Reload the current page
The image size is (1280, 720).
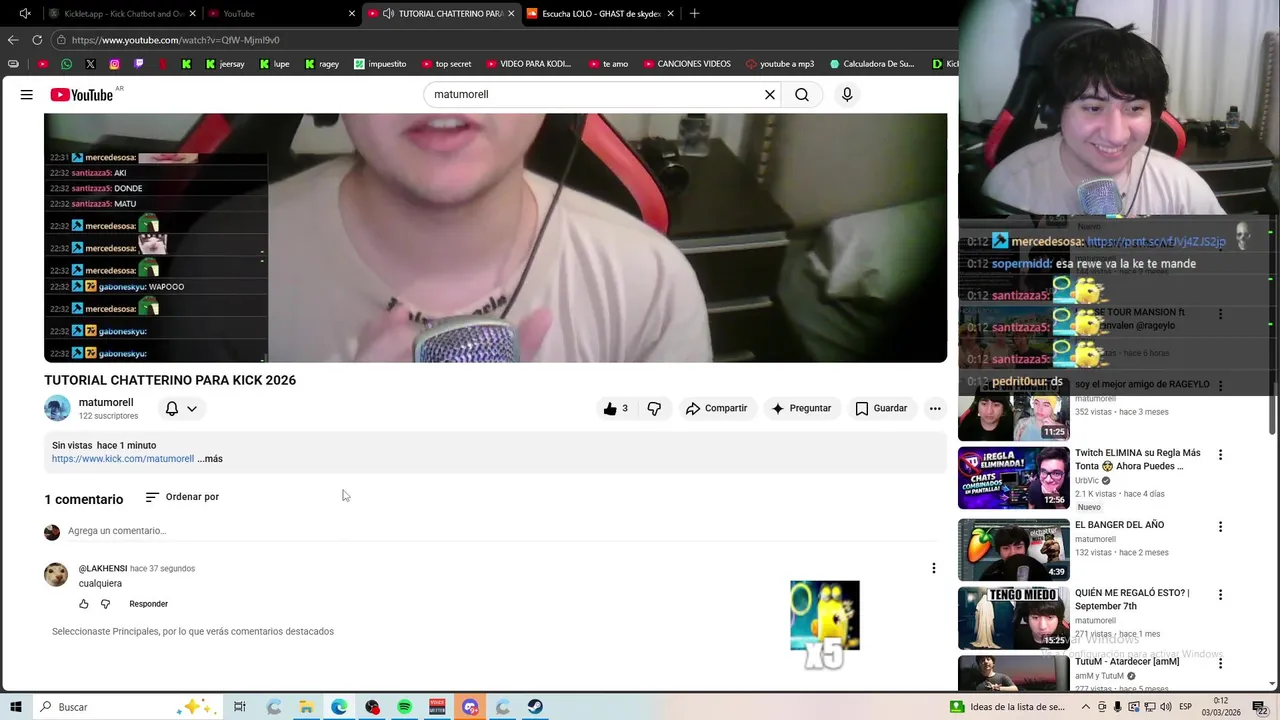[x=37, y=40]
